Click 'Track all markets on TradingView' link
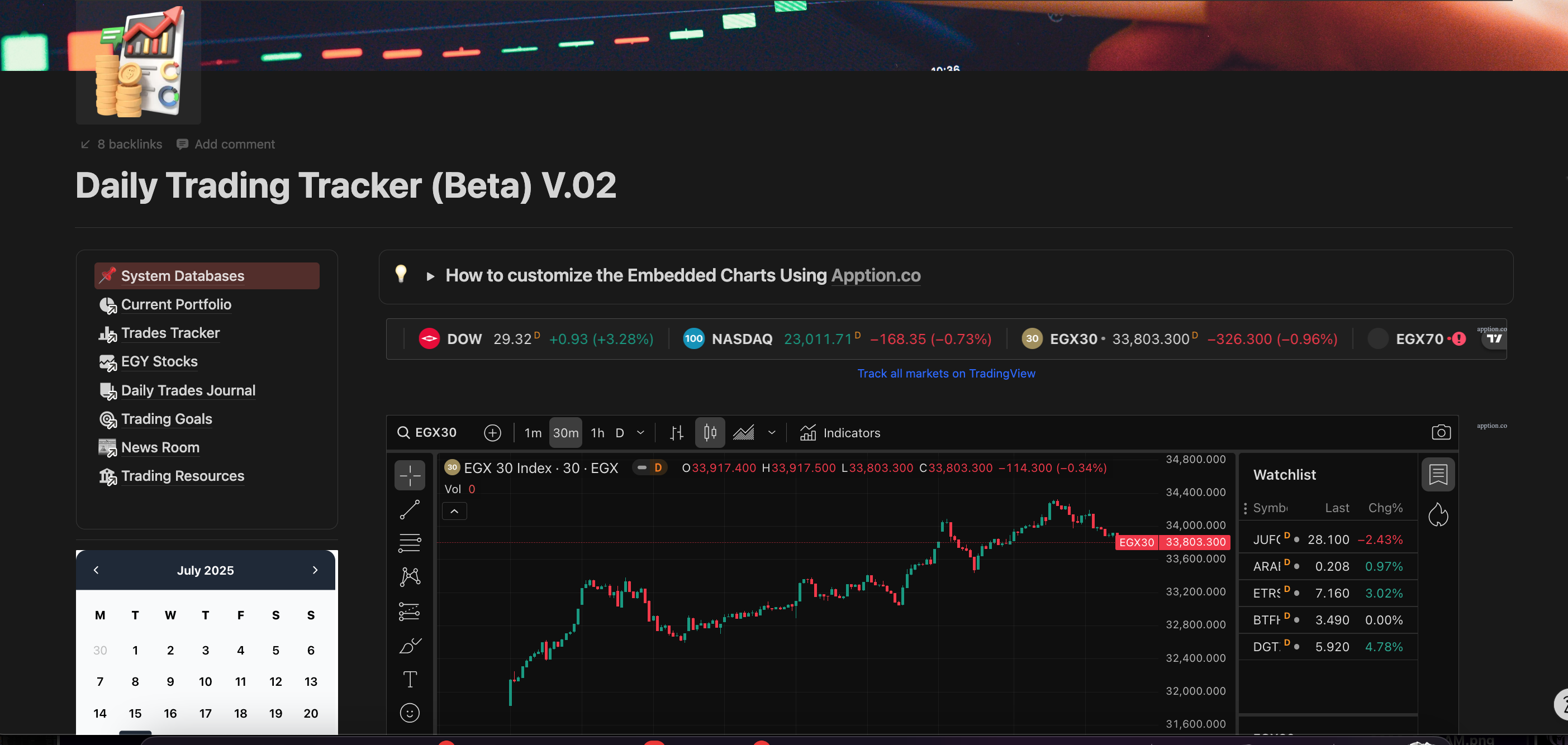 [x=946, y=374]
